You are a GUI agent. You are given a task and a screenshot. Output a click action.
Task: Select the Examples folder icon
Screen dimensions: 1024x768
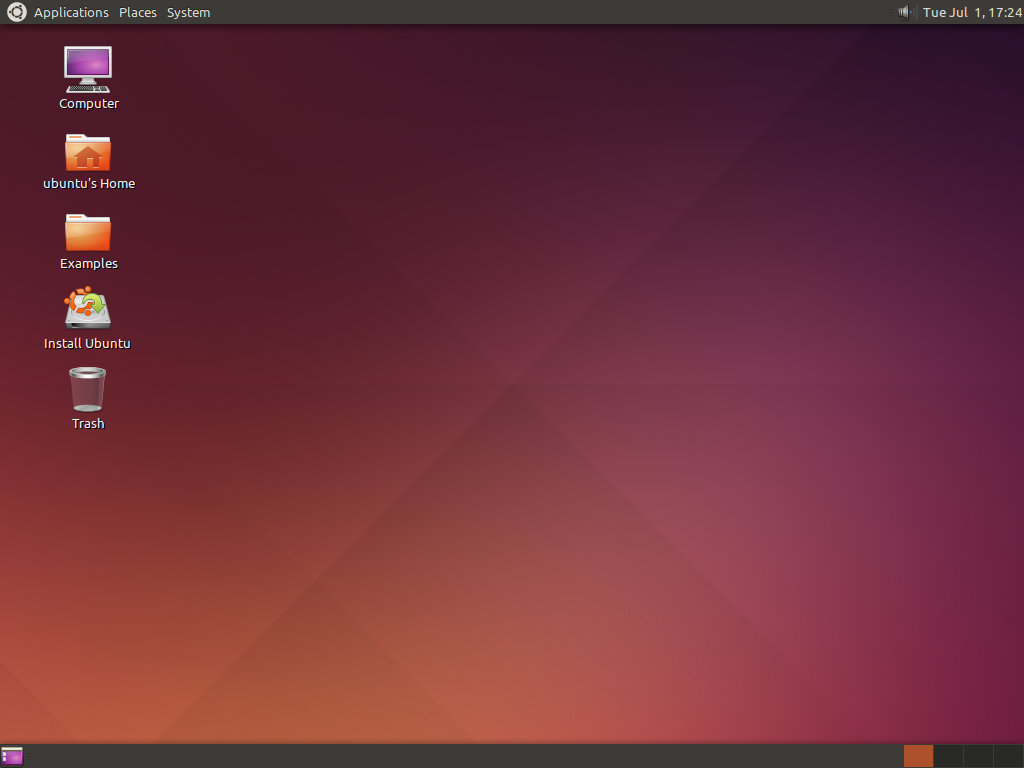click(88, 232)
